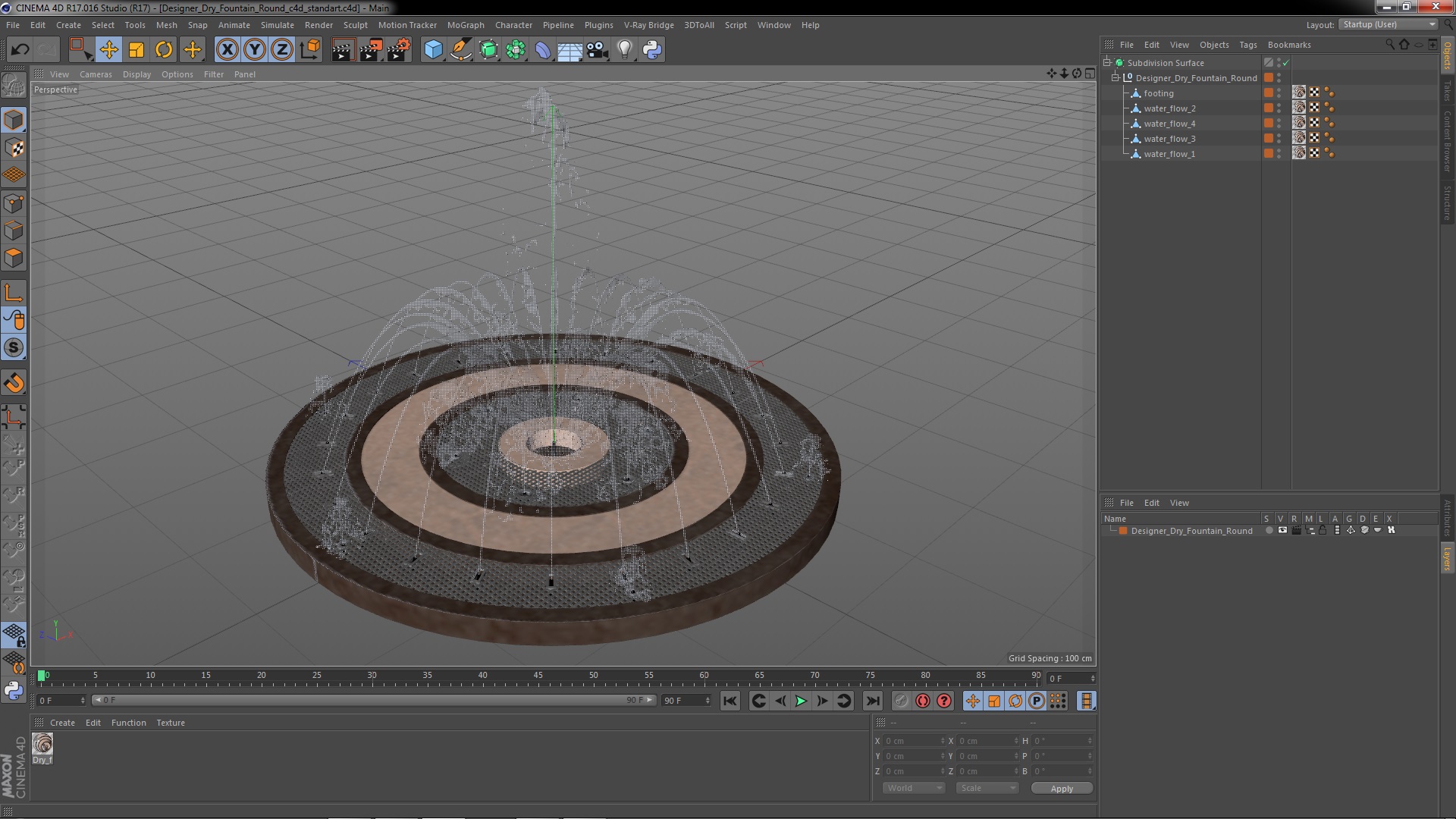The image size is (1456, 819).
Task: Open Edit Render Settings
Action: point(399,50)
